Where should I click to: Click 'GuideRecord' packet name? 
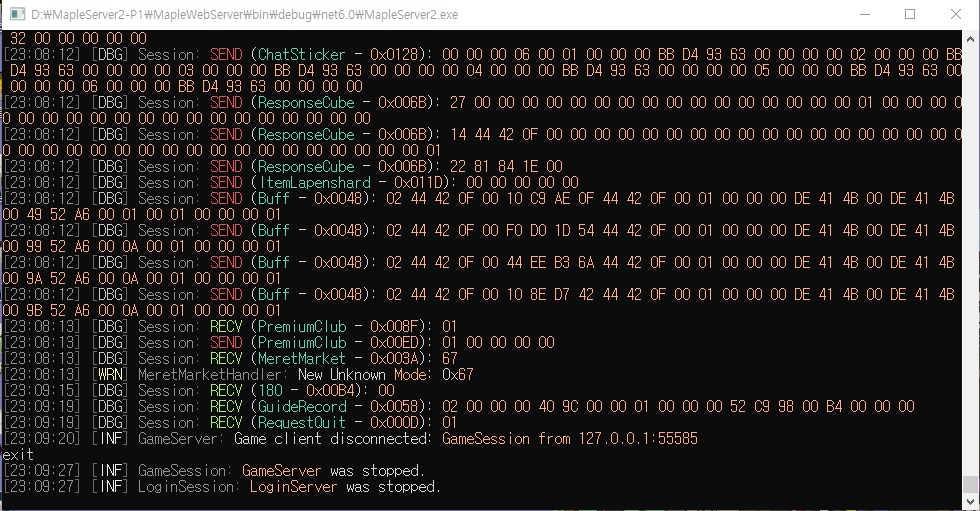[x=302, y=407]
